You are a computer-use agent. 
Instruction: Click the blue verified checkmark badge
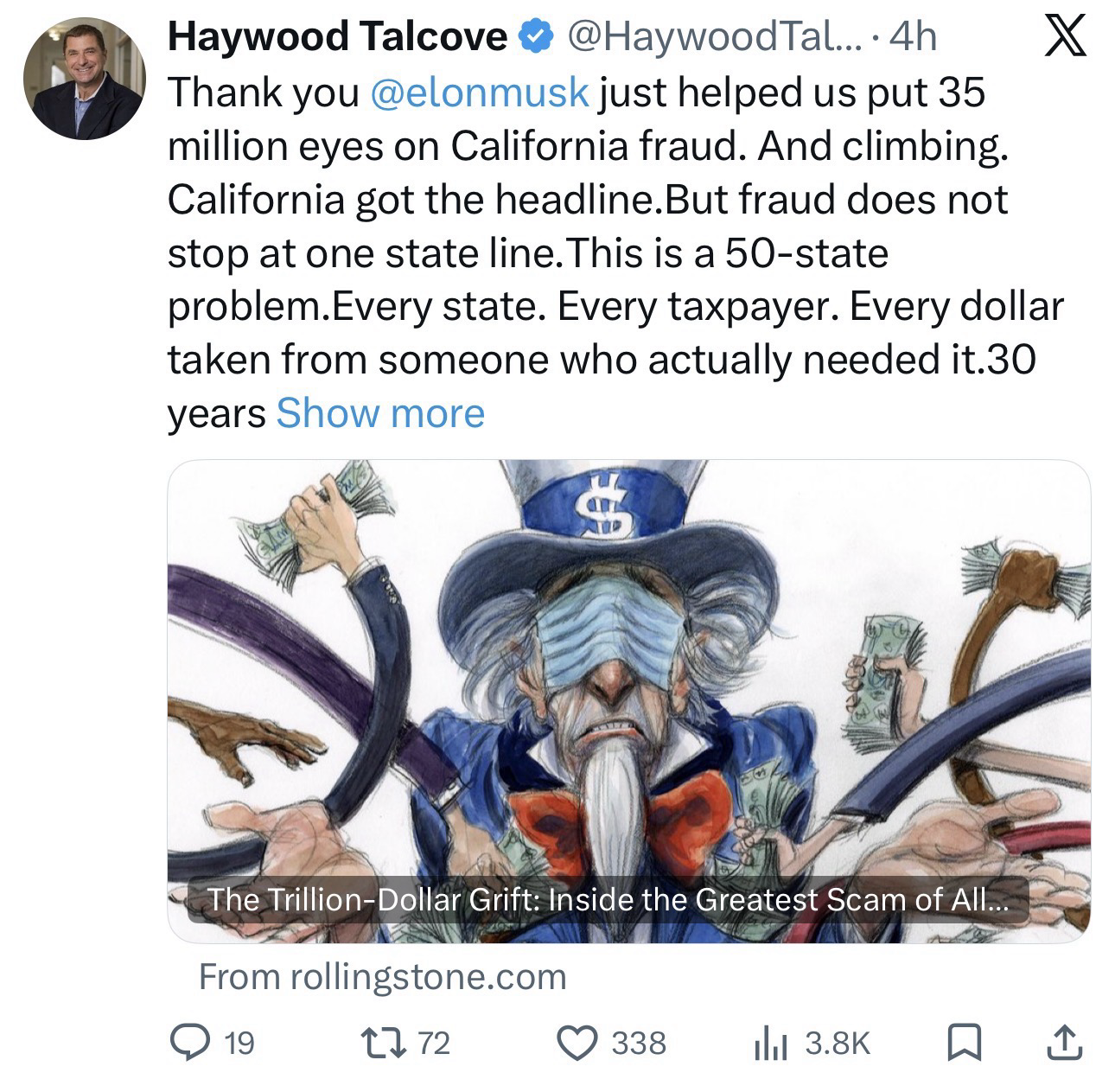535,37
